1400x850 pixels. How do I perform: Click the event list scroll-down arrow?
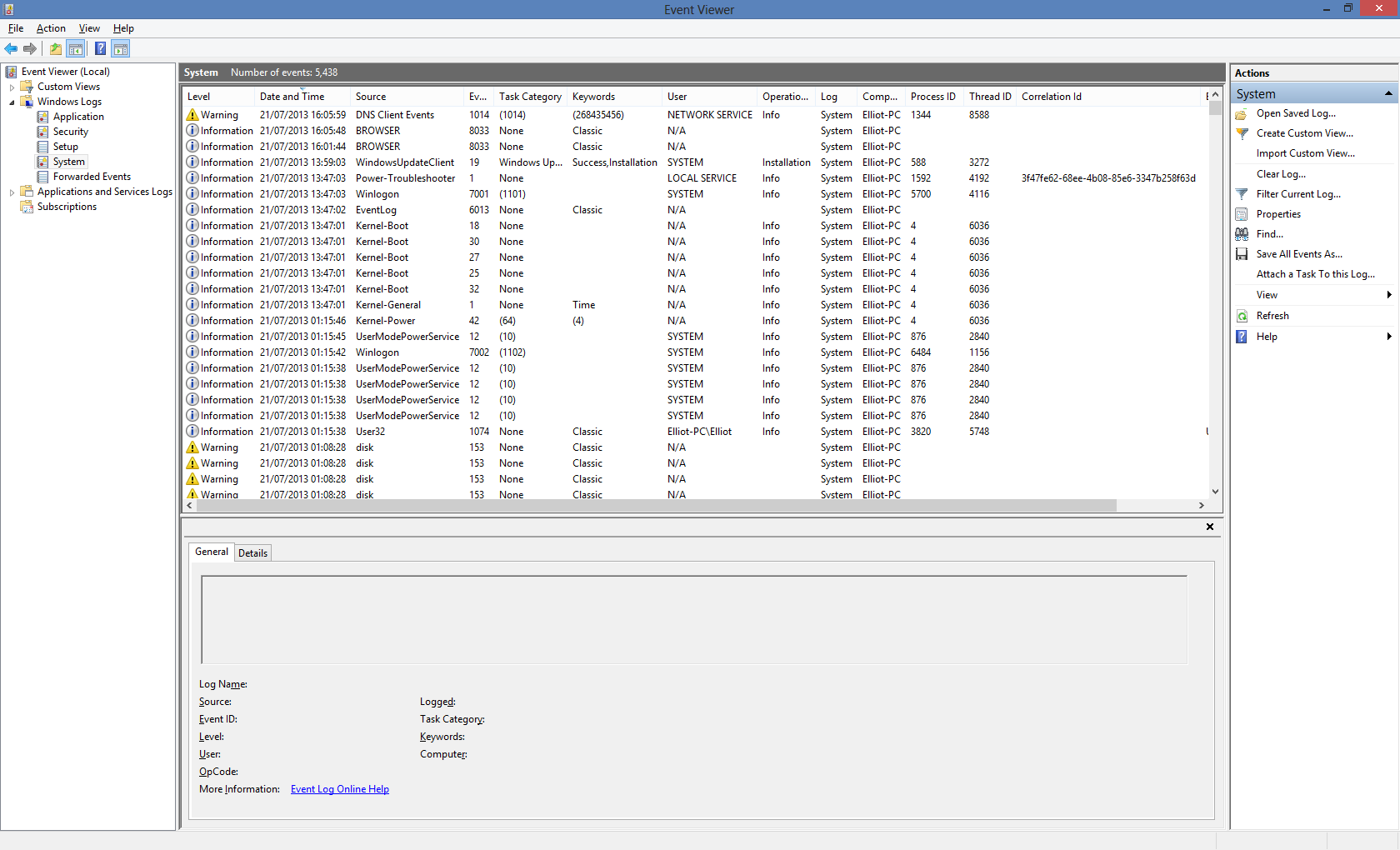tap(1215, 492)
